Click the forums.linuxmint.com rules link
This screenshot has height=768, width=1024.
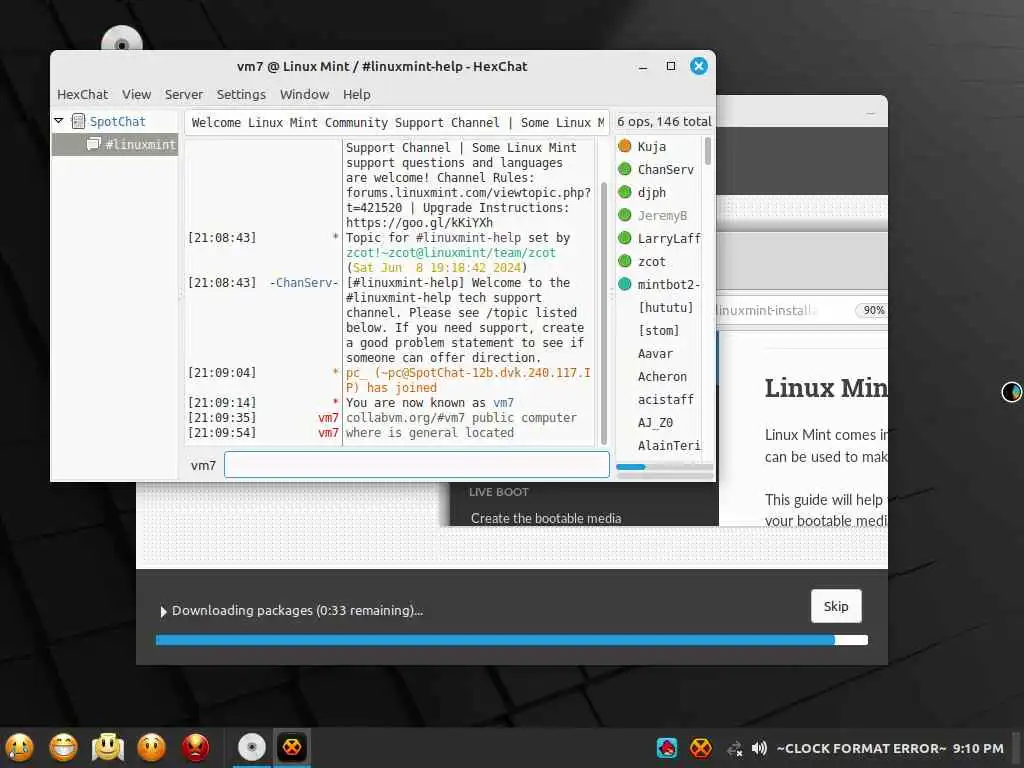click(x=468, y=193)
